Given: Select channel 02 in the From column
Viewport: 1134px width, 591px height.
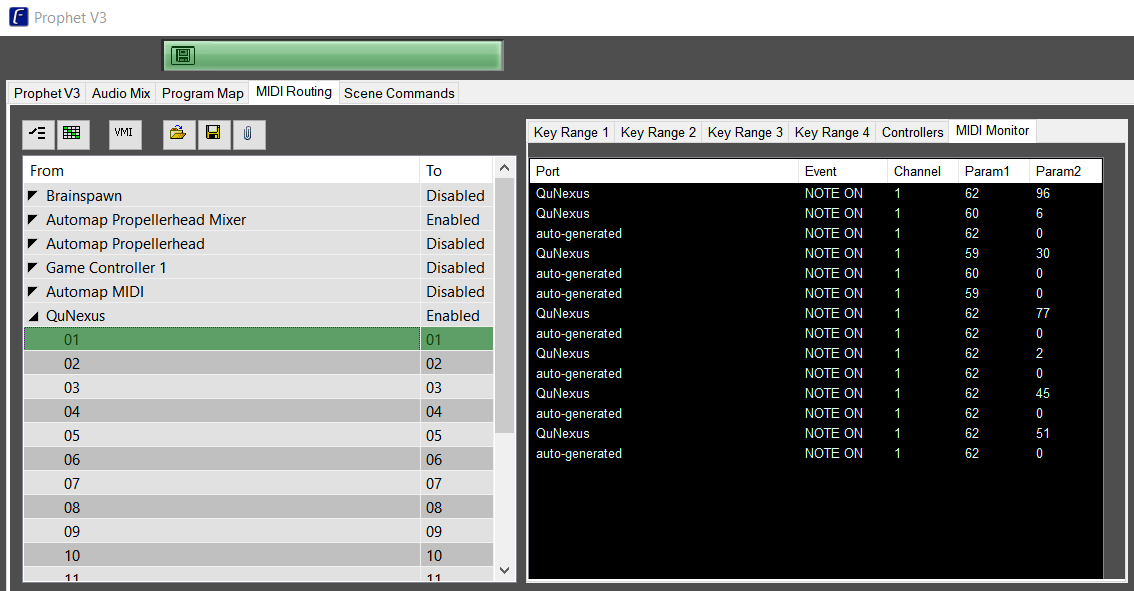Looking at the screenshot, I should point(221,363).
